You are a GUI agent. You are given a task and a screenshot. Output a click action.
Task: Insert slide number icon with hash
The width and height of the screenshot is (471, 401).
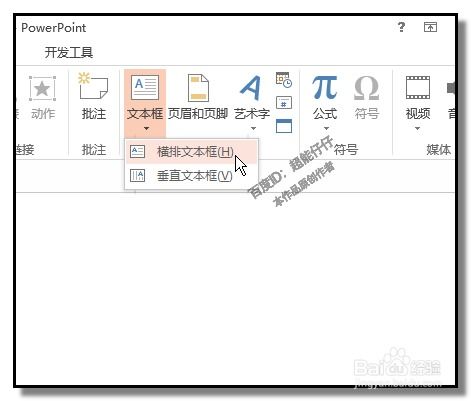coord(284,103)
